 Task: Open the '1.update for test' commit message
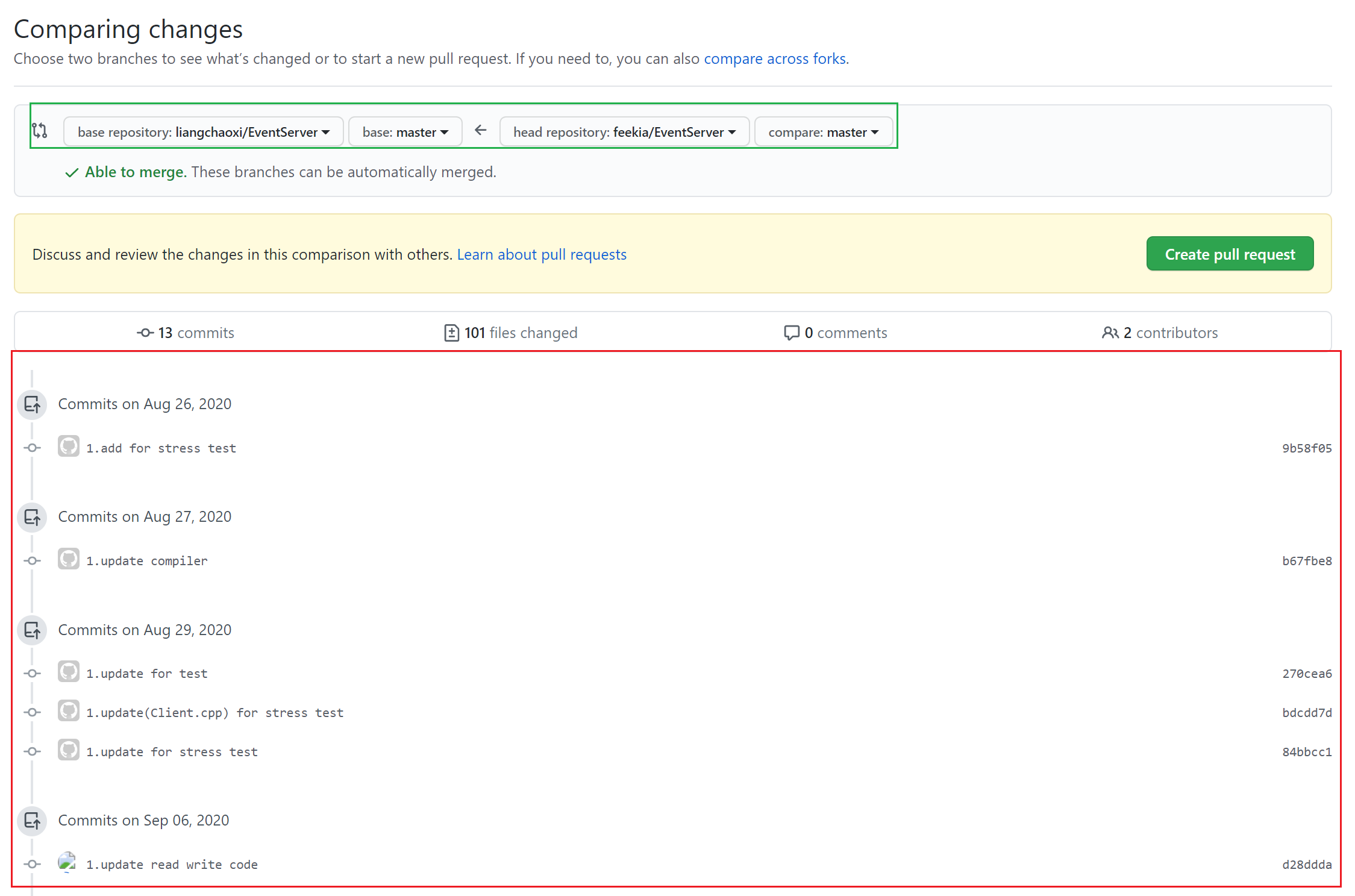pyautogui.click(x=147, y=674)
